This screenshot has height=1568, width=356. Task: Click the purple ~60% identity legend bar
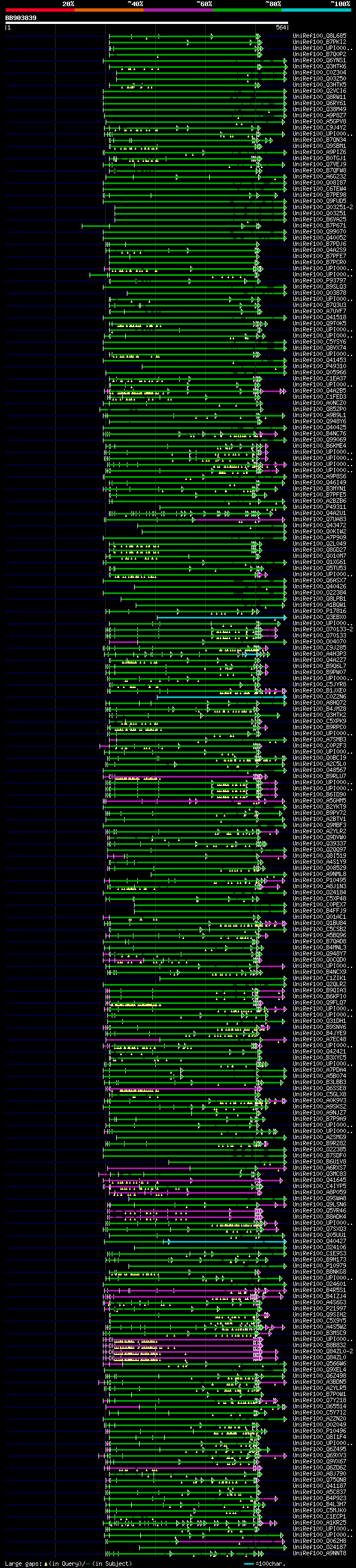[177, 10]
